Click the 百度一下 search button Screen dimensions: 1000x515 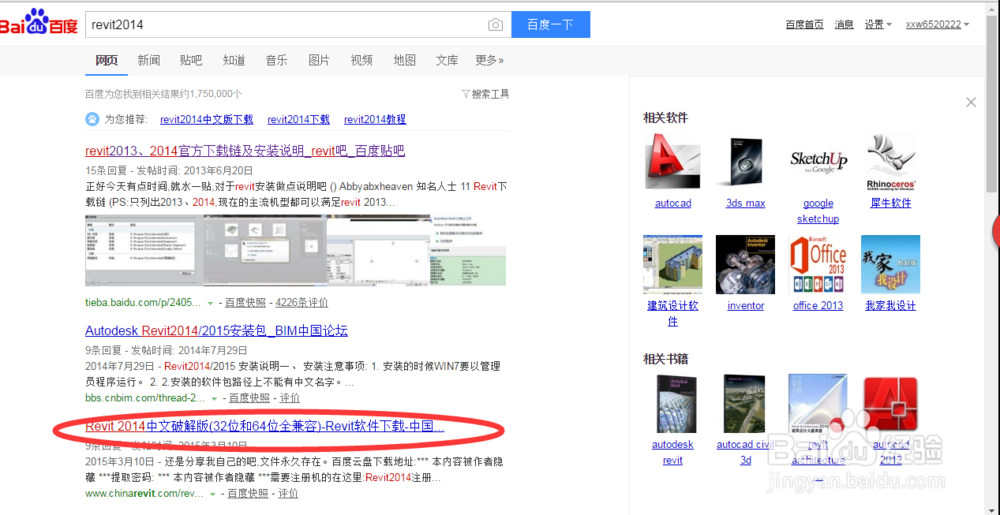[550, 25]
